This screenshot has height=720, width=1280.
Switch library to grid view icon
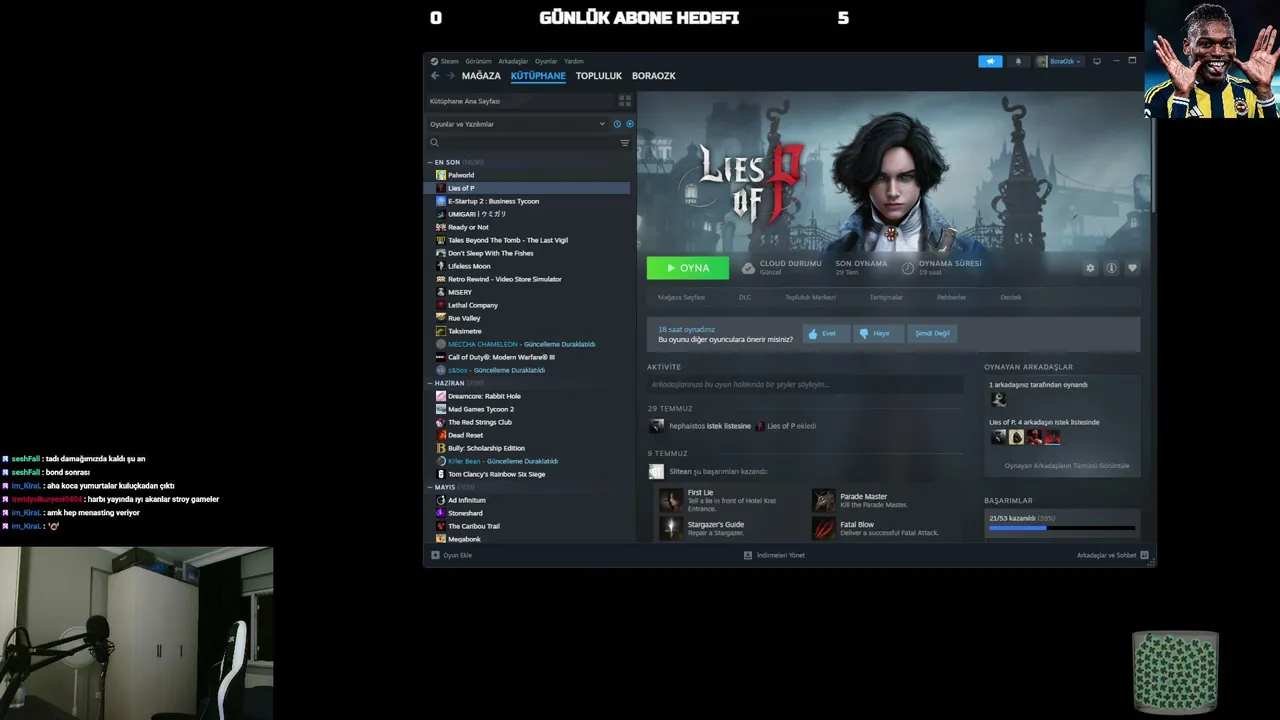click(625, 101)
